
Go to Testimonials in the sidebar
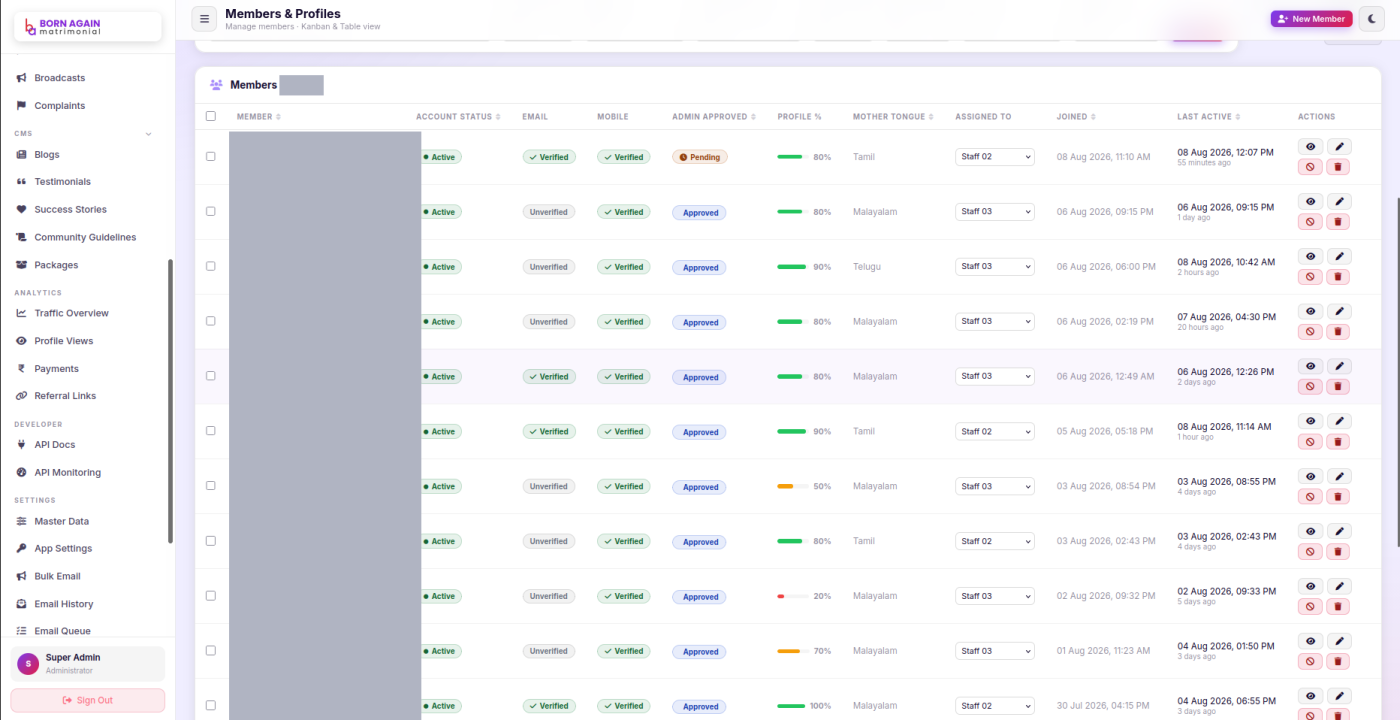62,182
